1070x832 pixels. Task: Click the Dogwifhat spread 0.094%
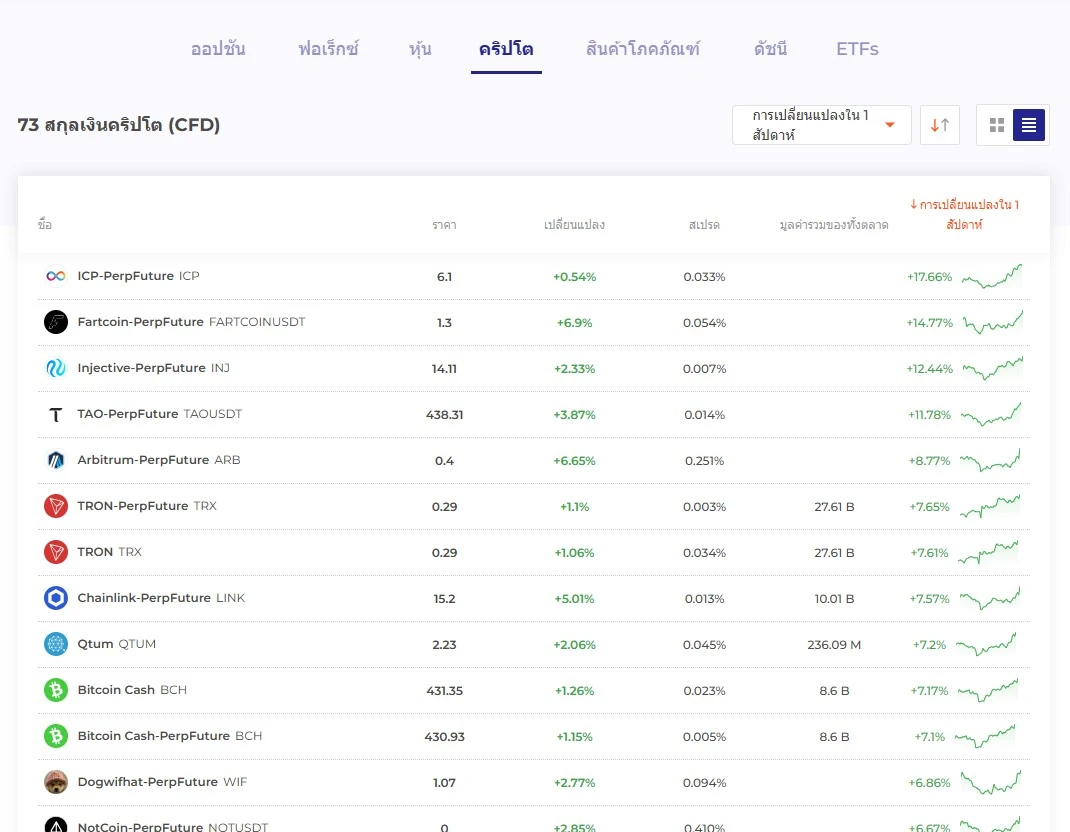(x=704, y=783)
